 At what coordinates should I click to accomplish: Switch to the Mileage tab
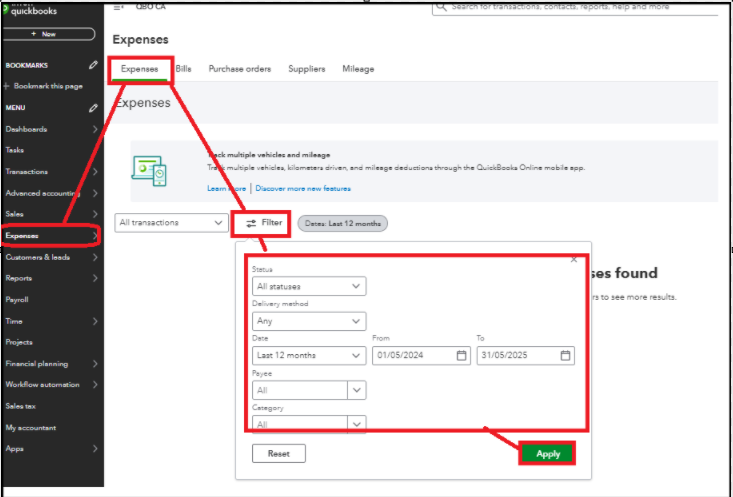point(358,69)
